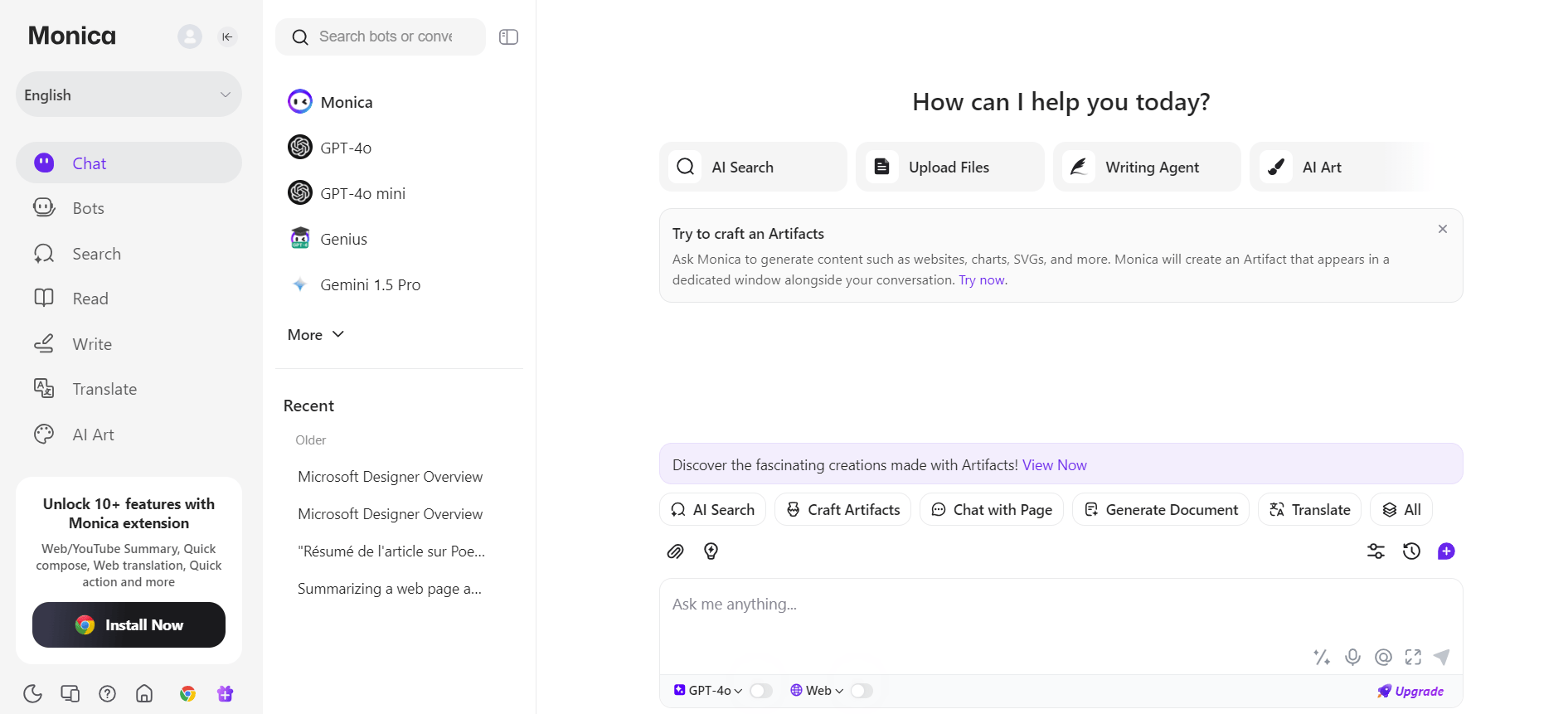
Task: Go to the home icon
Action: click(x=144, y=693)
